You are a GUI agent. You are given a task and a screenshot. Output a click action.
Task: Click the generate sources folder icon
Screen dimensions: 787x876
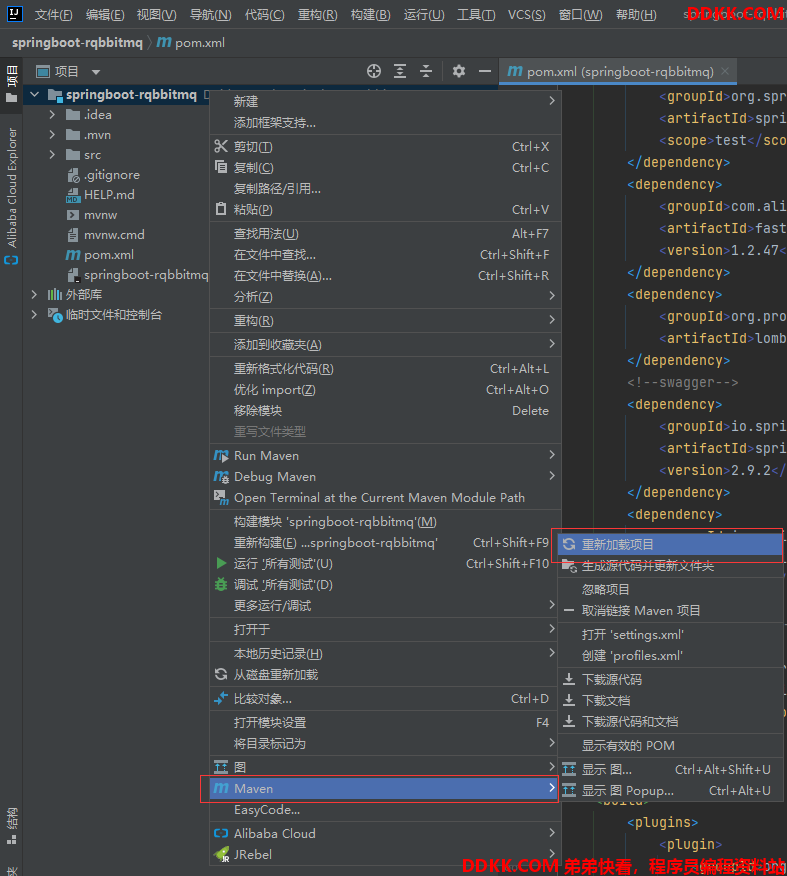point(569,565)
